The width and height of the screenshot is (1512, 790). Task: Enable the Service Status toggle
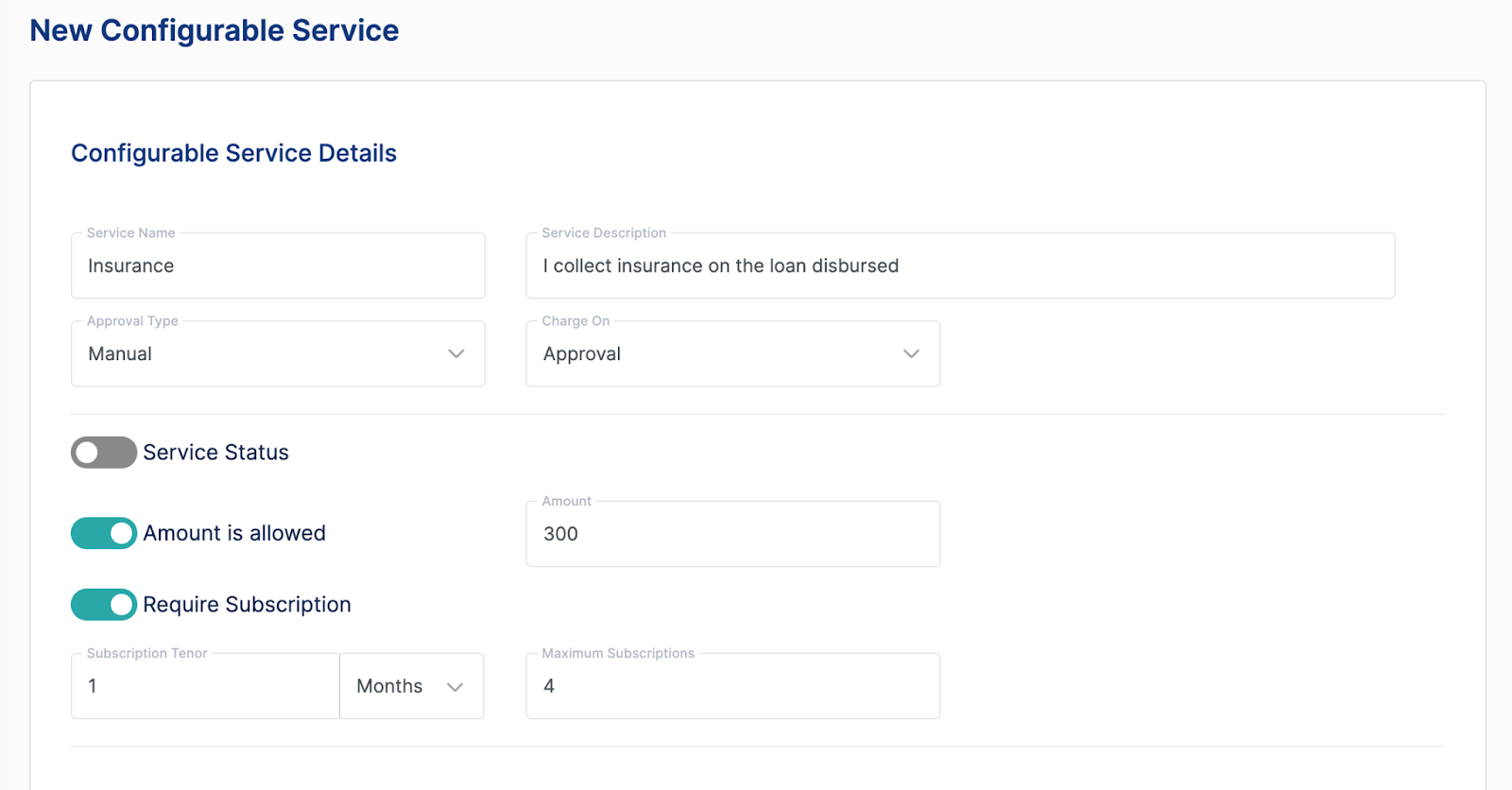[104, 453]
